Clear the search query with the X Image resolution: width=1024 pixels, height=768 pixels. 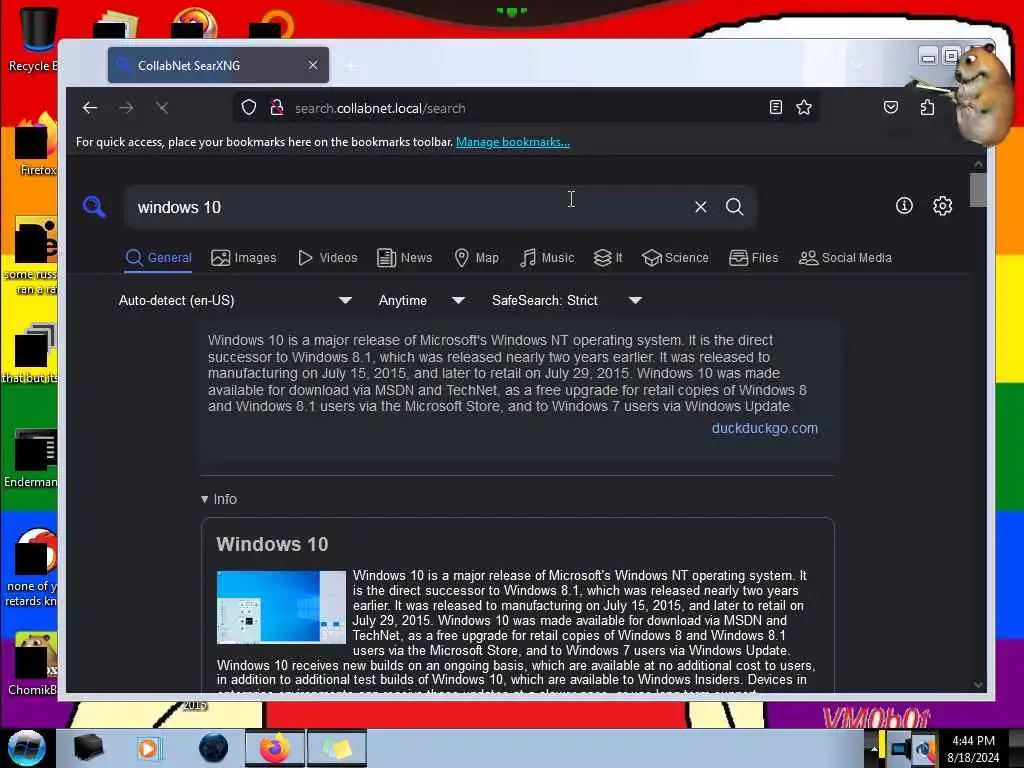point(701,207)
